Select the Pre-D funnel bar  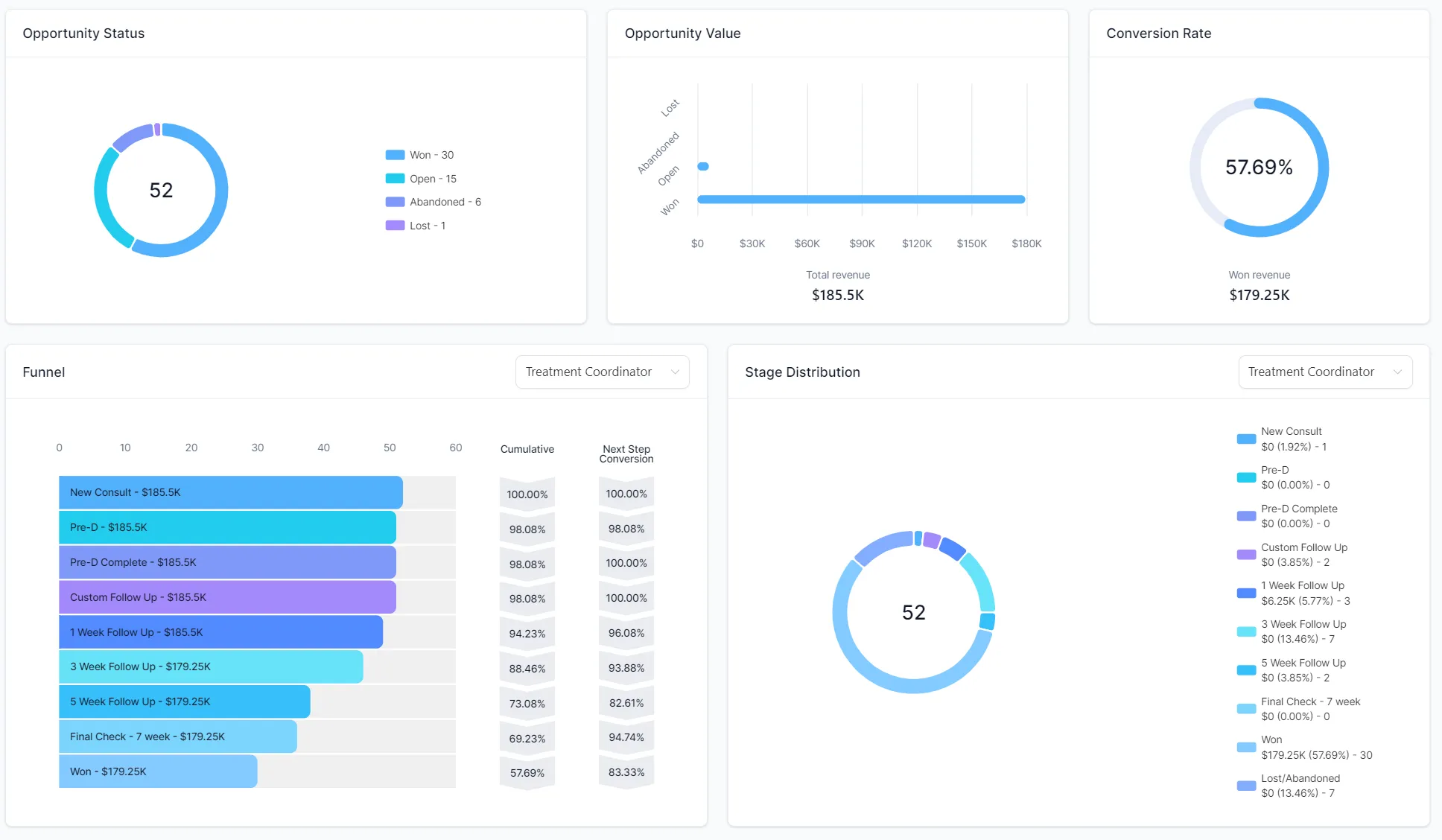[227, 527]
